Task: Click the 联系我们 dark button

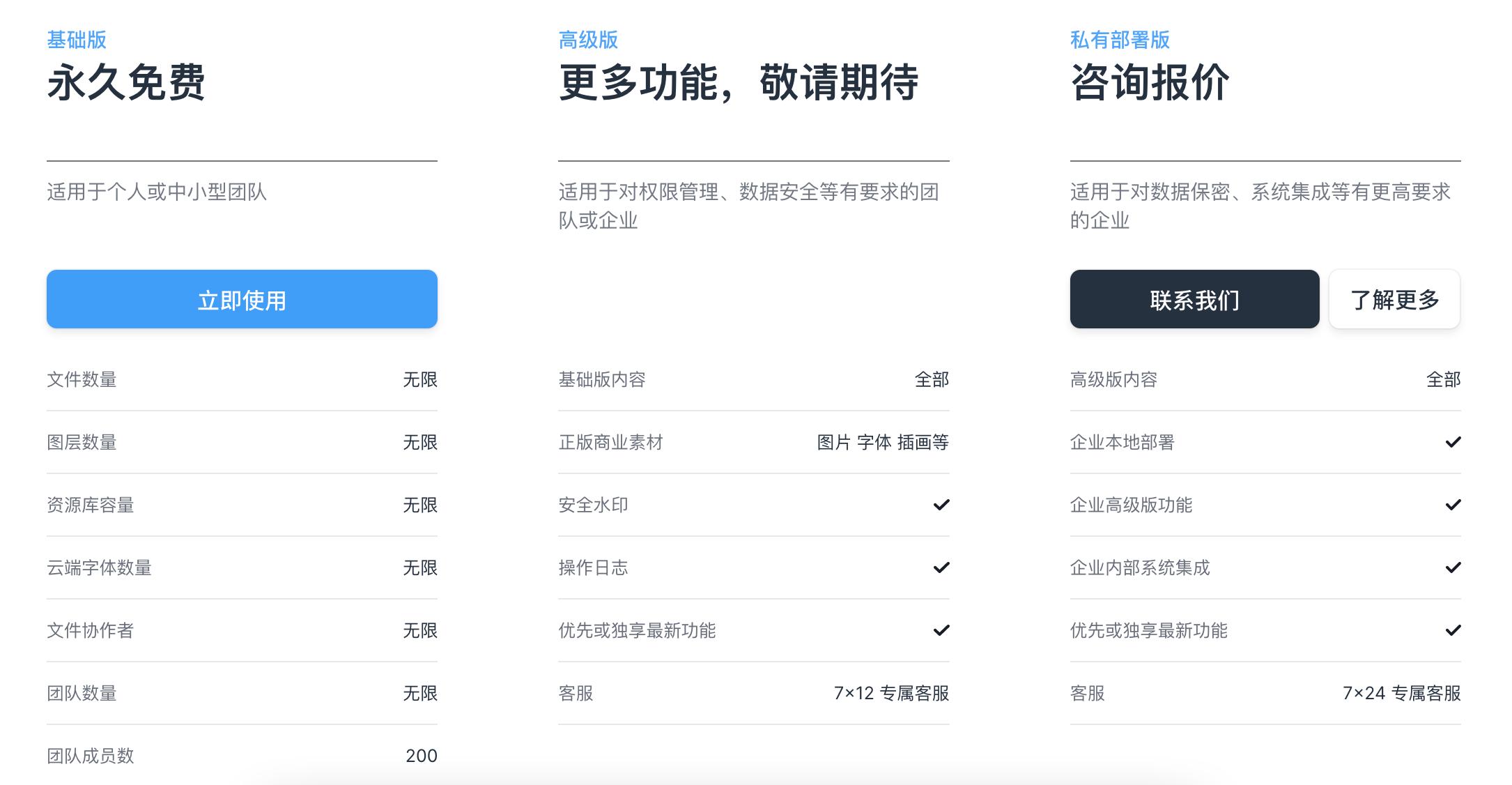Action: (1194, 299)
